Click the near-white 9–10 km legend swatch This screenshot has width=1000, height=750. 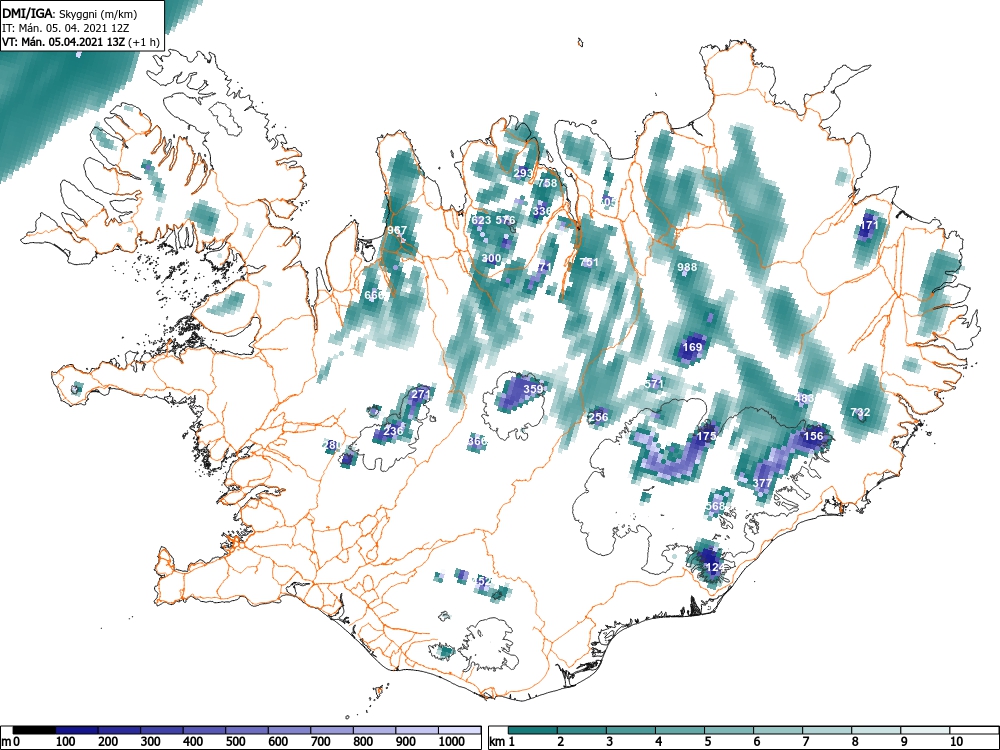(925, 731)
